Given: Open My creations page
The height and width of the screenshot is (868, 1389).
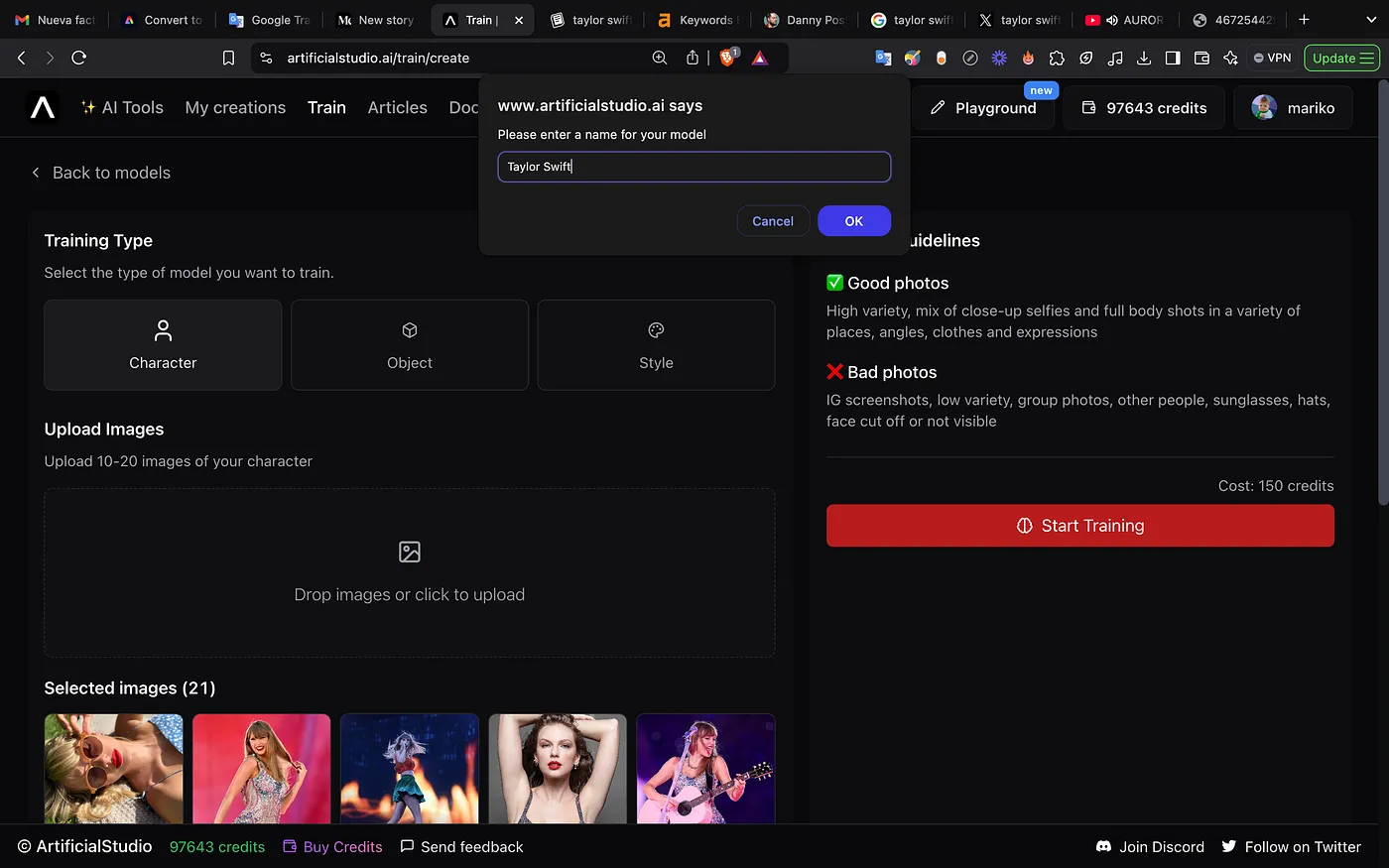Looking at the screenshot, I should click(x=235, y=107).
